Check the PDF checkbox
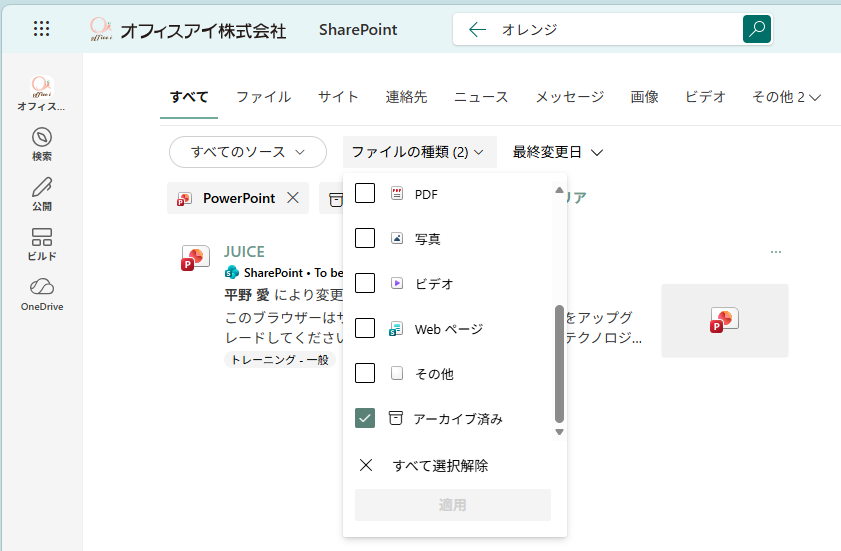 point(365,193)
